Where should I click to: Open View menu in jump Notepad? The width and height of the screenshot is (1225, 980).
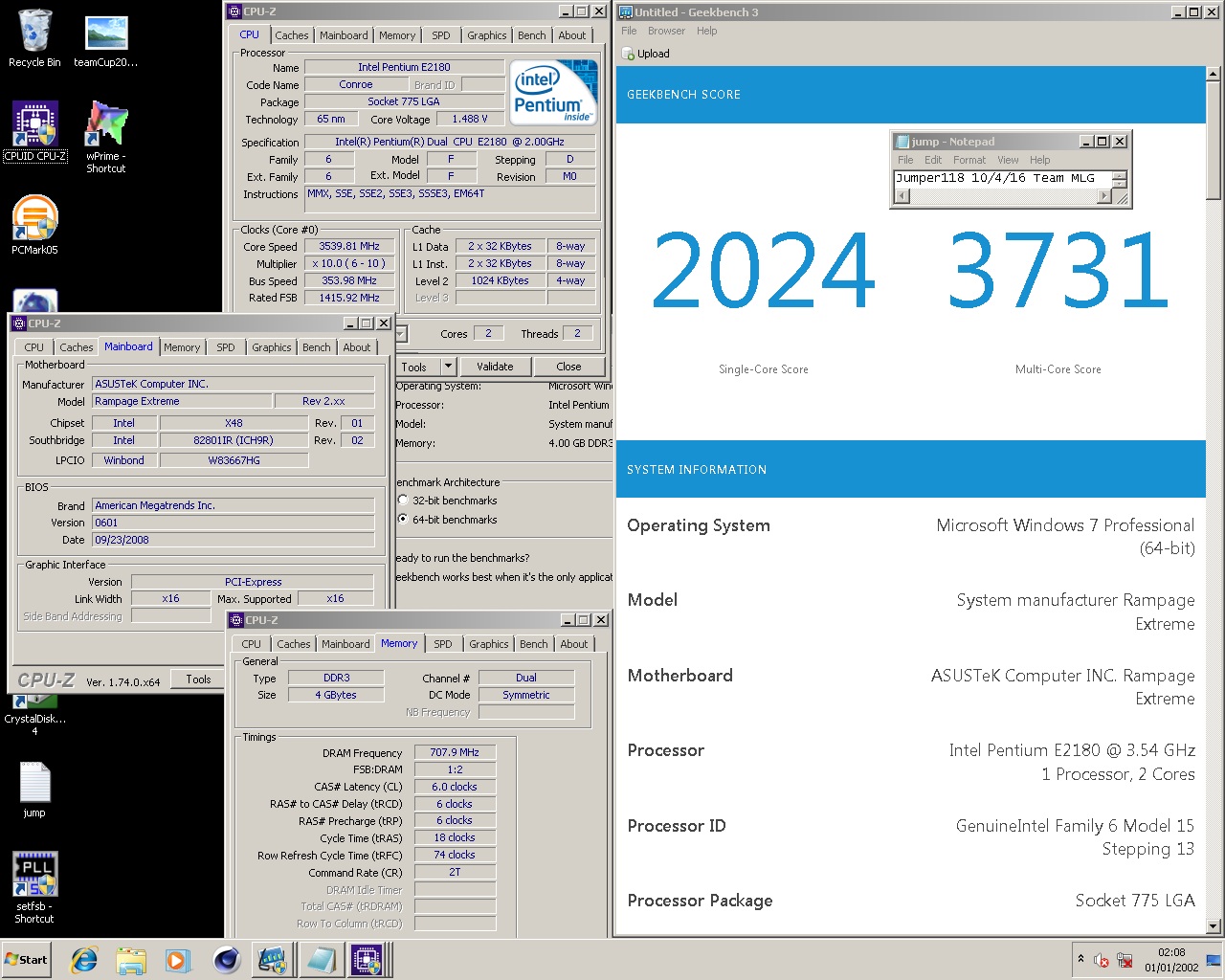point(1008,160)
